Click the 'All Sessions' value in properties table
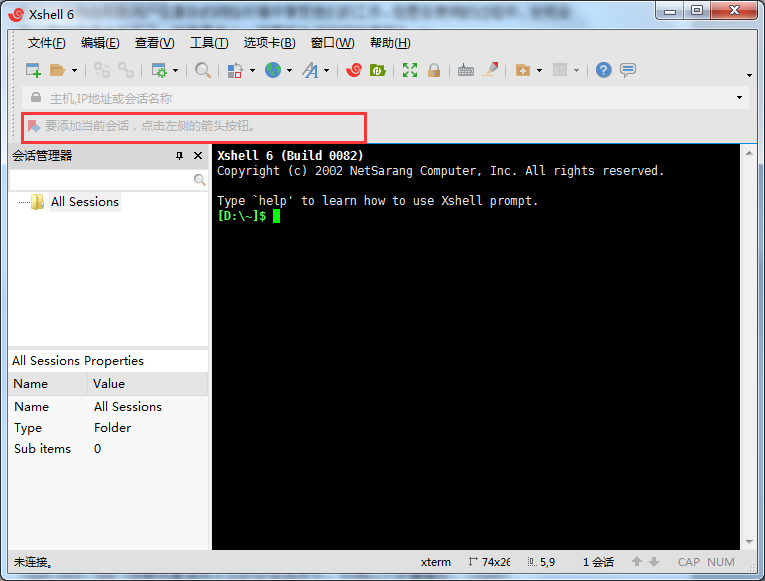Image resolution: width=765 pixels, height=581 pixels. click(128, 407)
